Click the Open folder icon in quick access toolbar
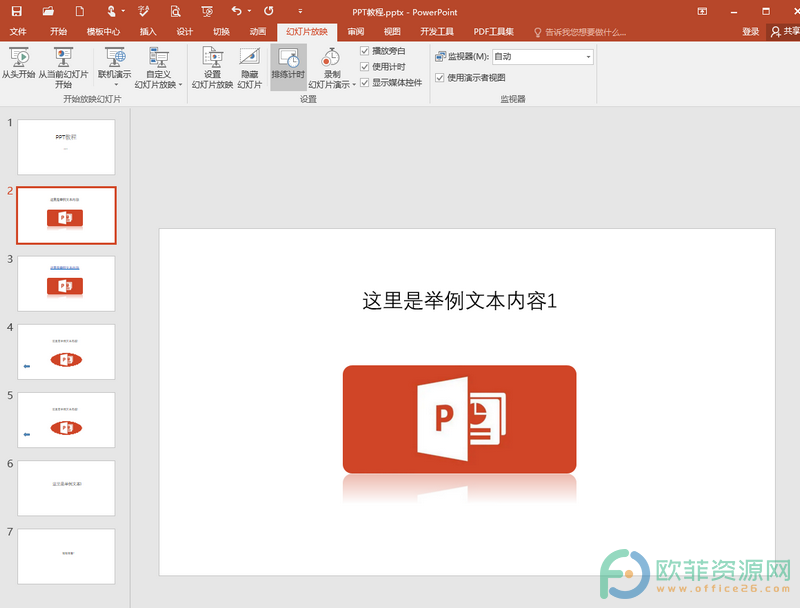 (x=48, y=11)
